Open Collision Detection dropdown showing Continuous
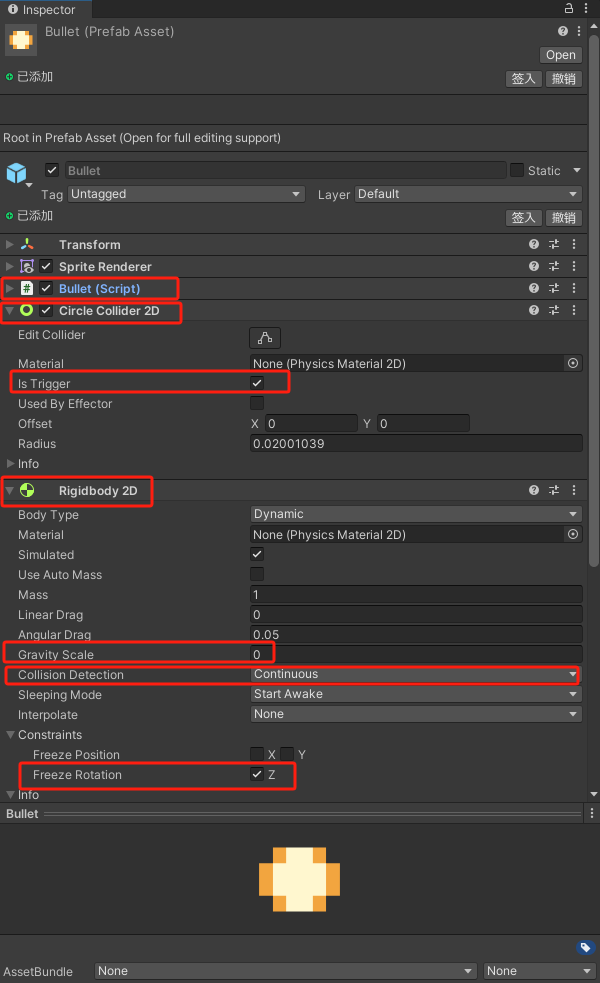Viewport: 600px width, 983px height. [416, 675]
